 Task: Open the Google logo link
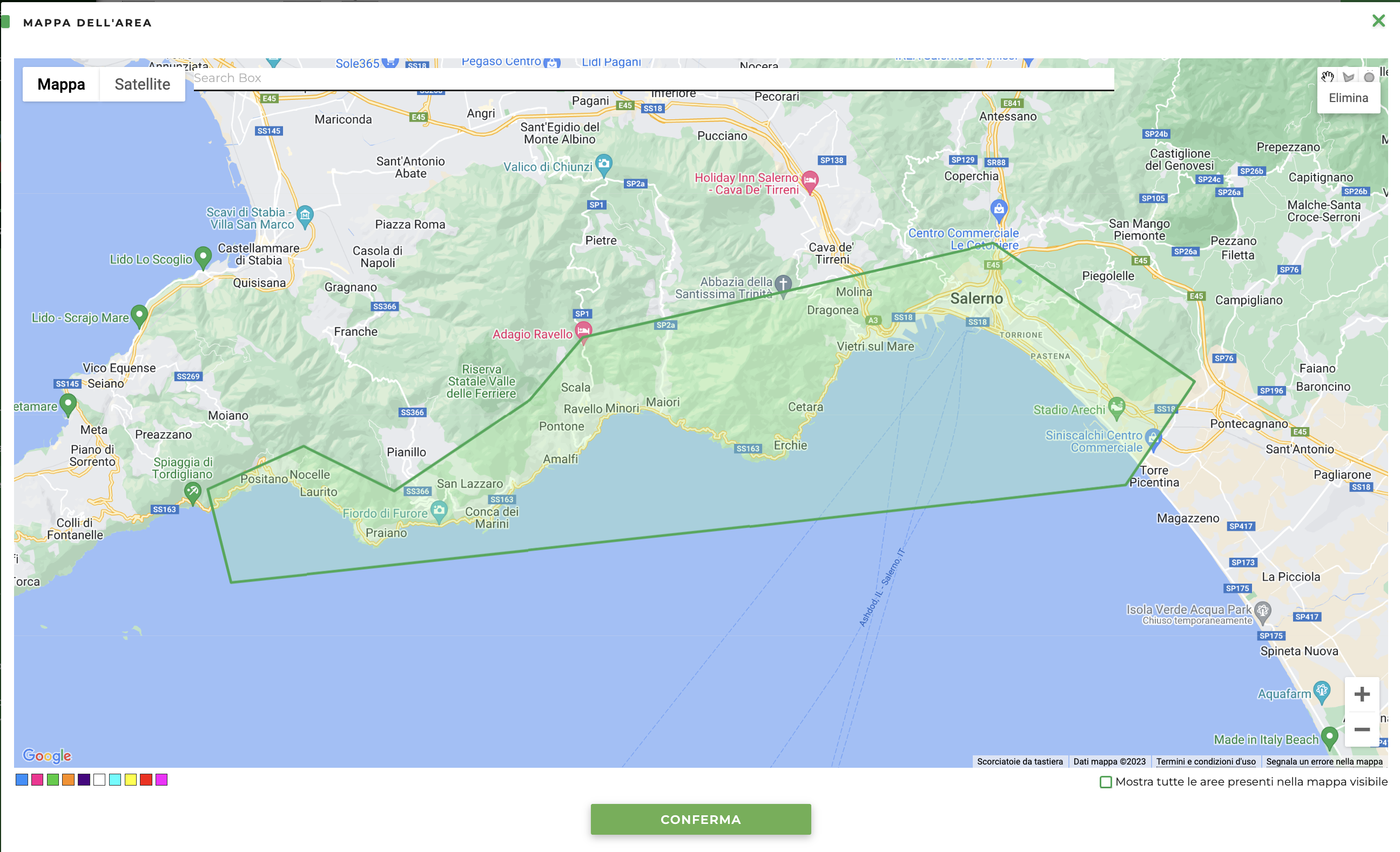point(46,755)
